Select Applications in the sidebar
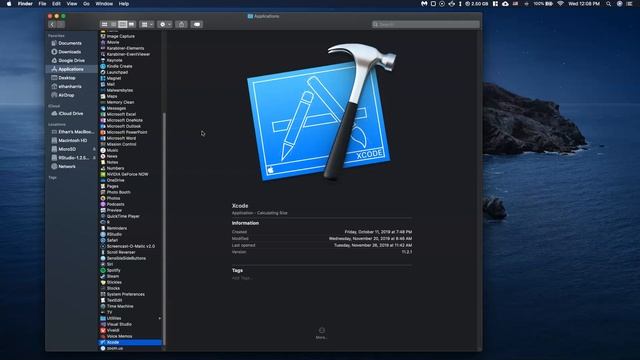 [x=71, y=69]
